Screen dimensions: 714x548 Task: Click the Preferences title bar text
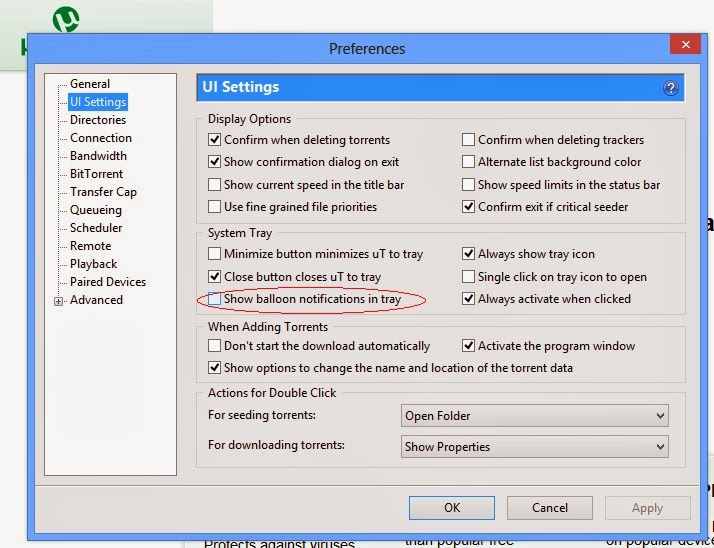(x=367, y=49)
